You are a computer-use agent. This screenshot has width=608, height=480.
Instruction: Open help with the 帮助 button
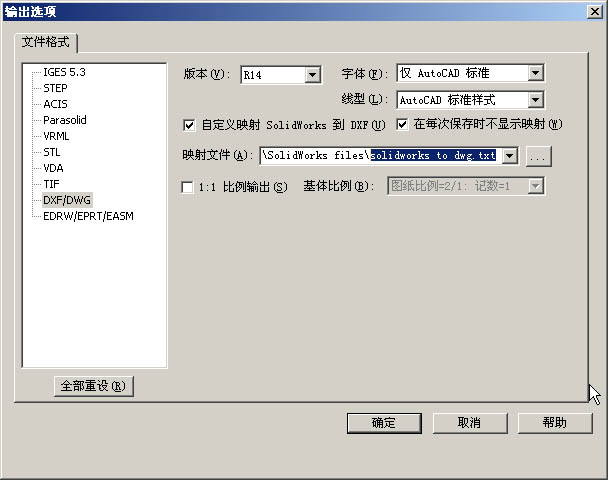pyautogui.click(x=555, y=423)
